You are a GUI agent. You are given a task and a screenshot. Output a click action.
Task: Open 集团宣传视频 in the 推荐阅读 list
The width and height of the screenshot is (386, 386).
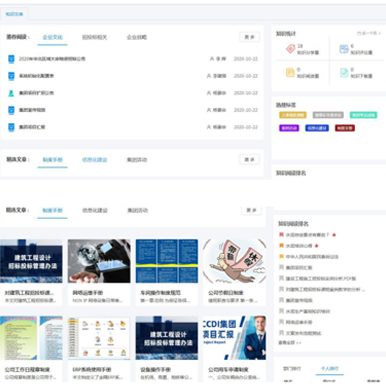(x=32, y=110)
